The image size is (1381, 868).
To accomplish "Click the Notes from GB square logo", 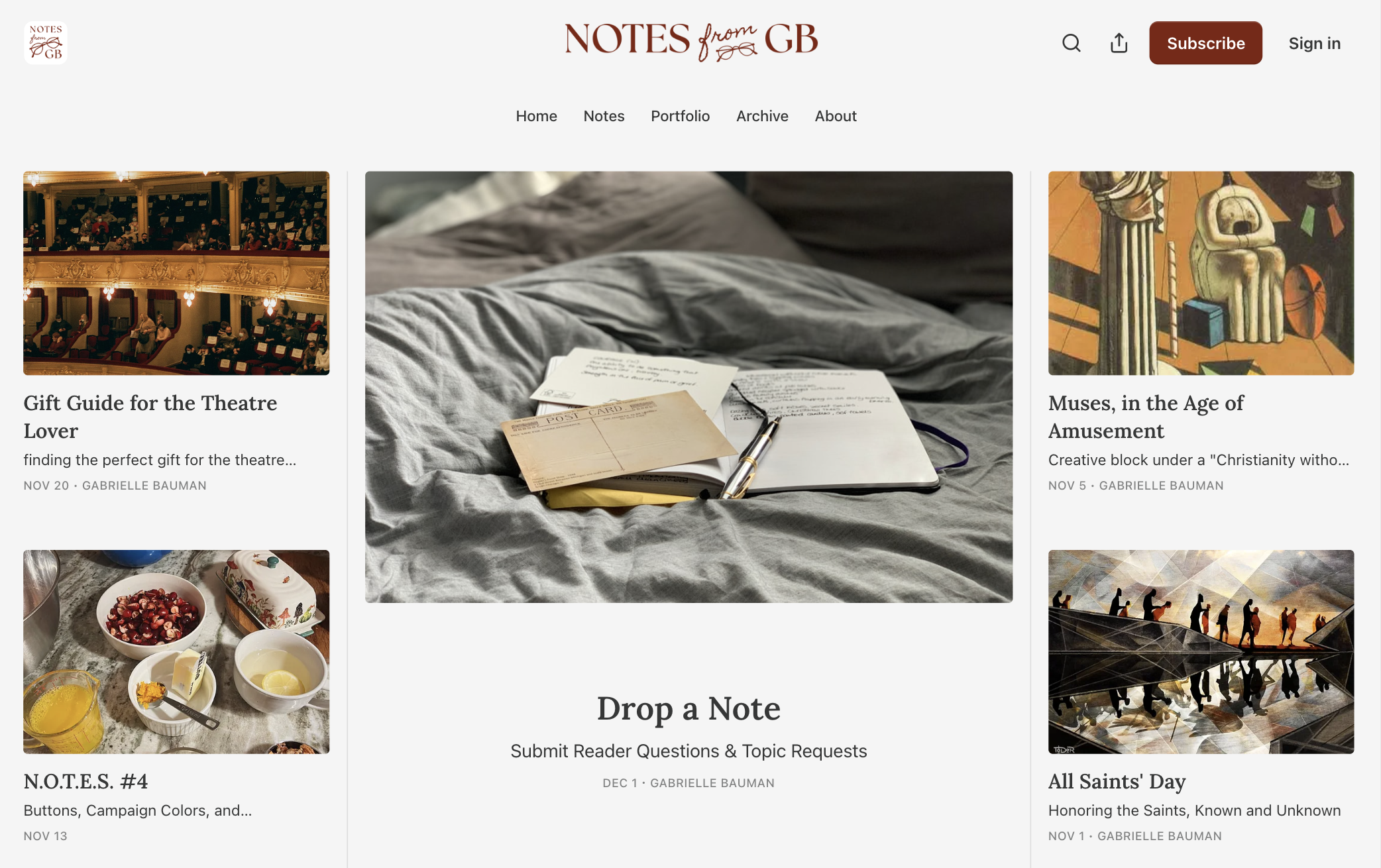I will (46, 43).
